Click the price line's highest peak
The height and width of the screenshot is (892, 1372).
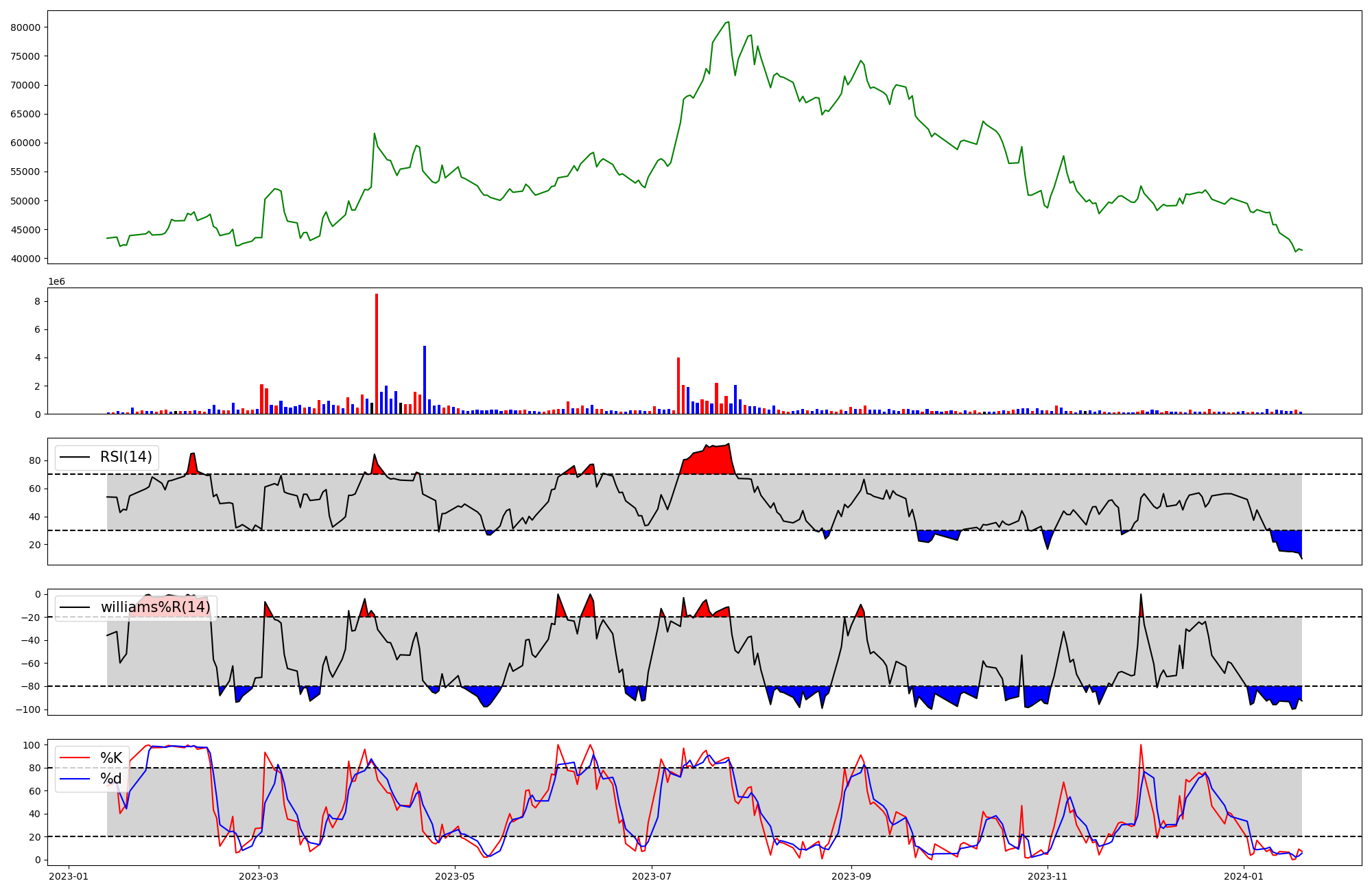click(x=728, y=22)
